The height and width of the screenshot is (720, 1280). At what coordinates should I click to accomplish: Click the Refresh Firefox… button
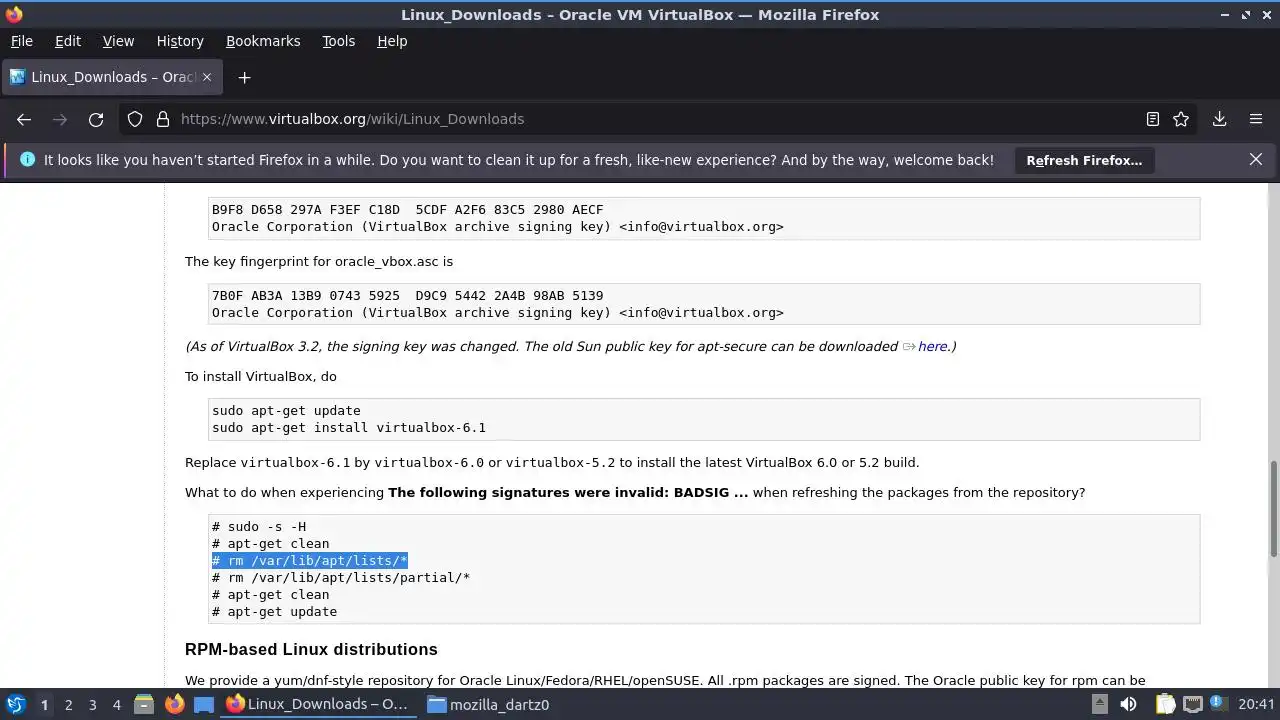coord(1084,160)
